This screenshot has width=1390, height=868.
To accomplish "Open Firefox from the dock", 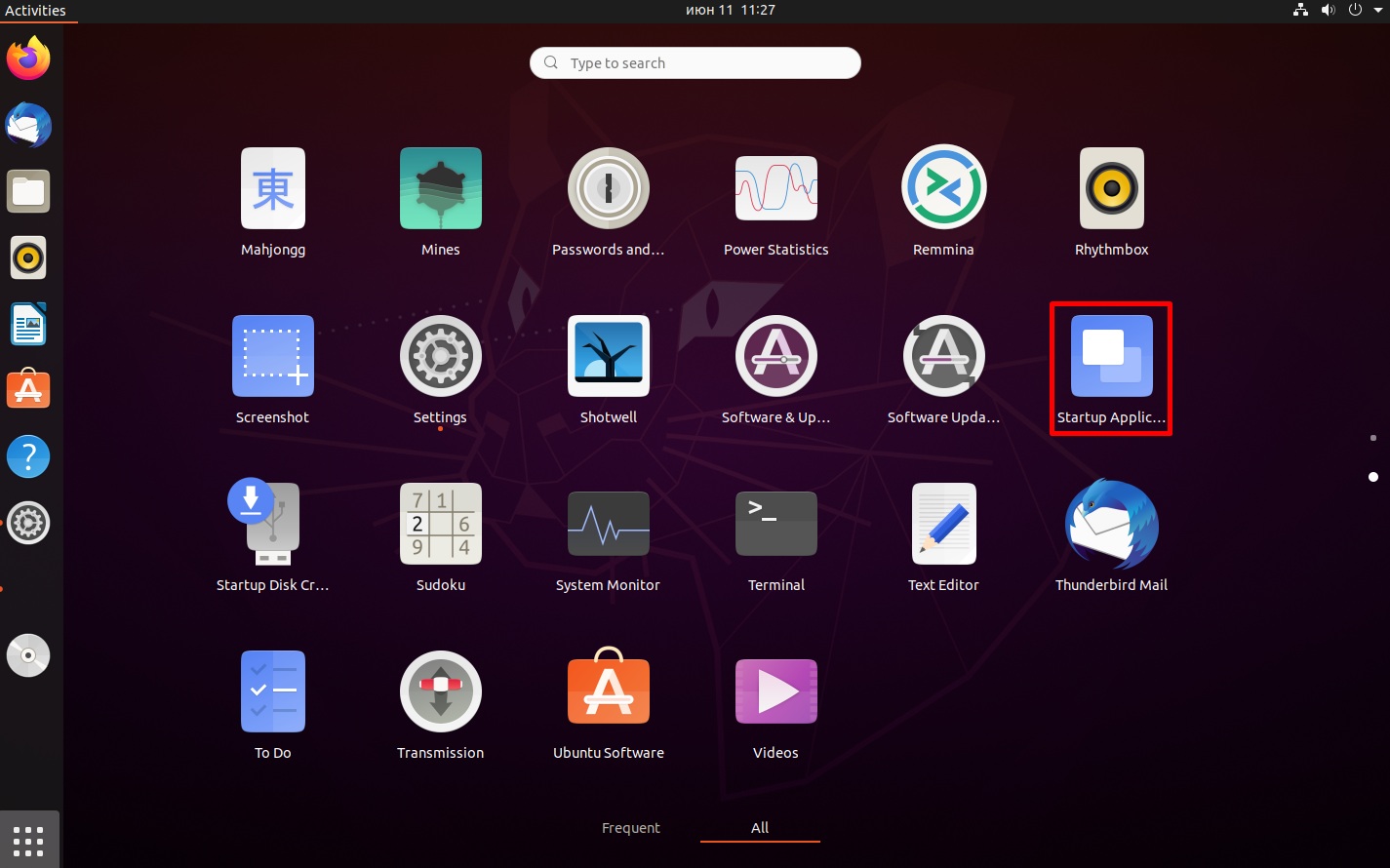I will tap(28, 59).
